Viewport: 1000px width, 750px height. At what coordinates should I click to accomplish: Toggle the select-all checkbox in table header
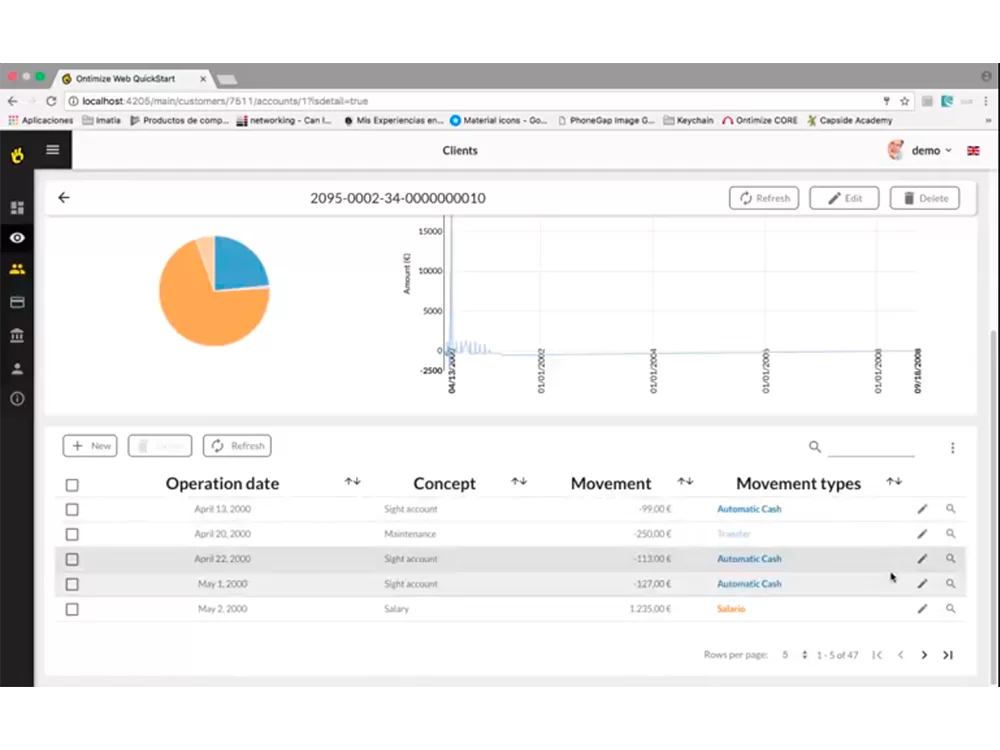tap(72, 485)
